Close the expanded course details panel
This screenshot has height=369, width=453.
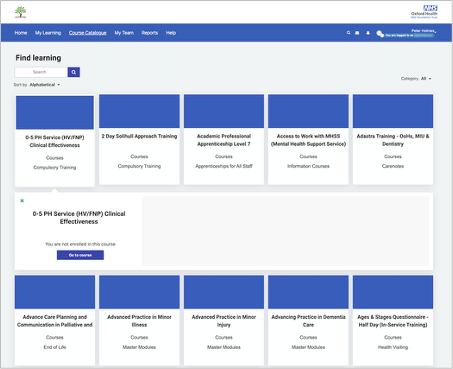coord(22,201)
